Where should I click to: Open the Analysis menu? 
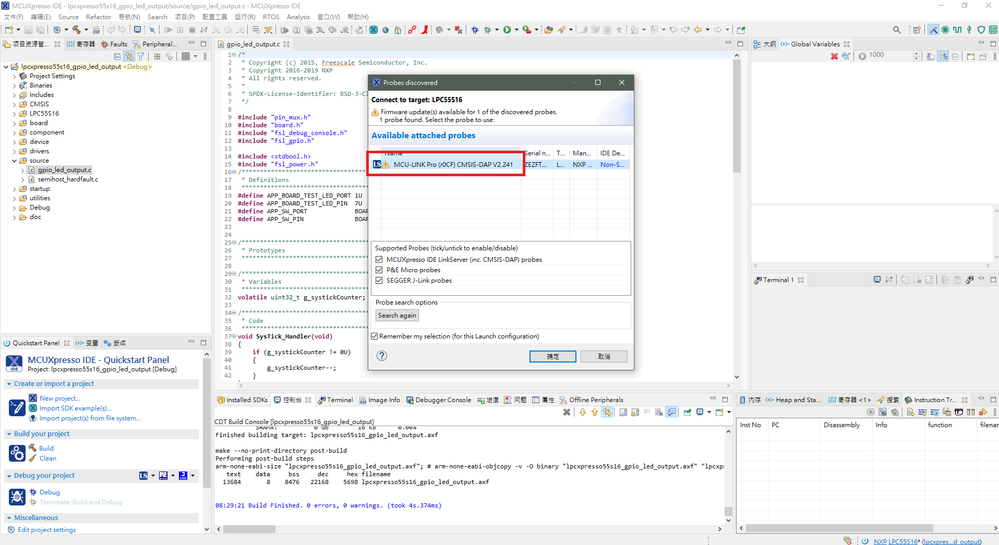coord(298,17)
